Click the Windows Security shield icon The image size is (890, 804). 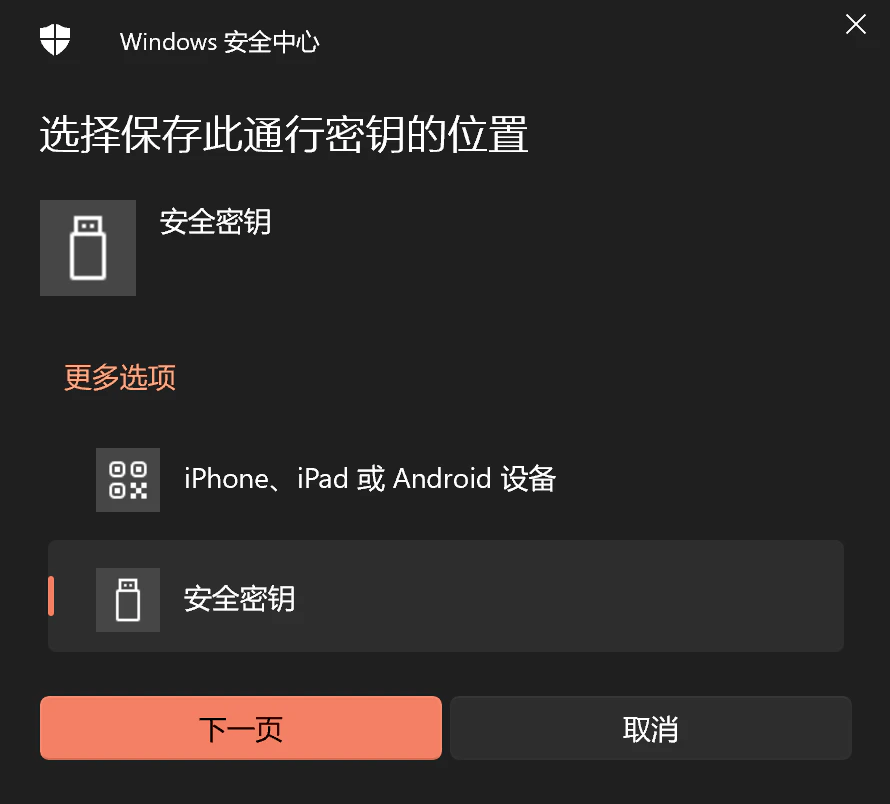pyautogui.click(x=55, y=40)
